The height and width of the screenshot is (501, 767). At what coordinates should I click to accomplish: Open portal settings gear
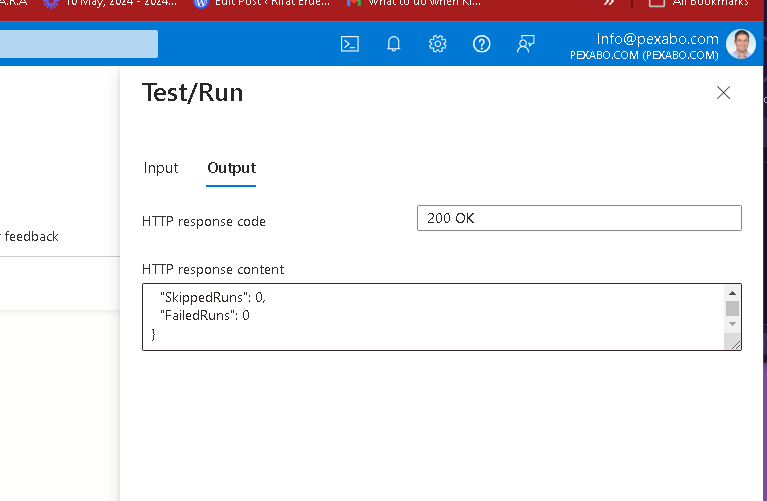tap(437, 44)
